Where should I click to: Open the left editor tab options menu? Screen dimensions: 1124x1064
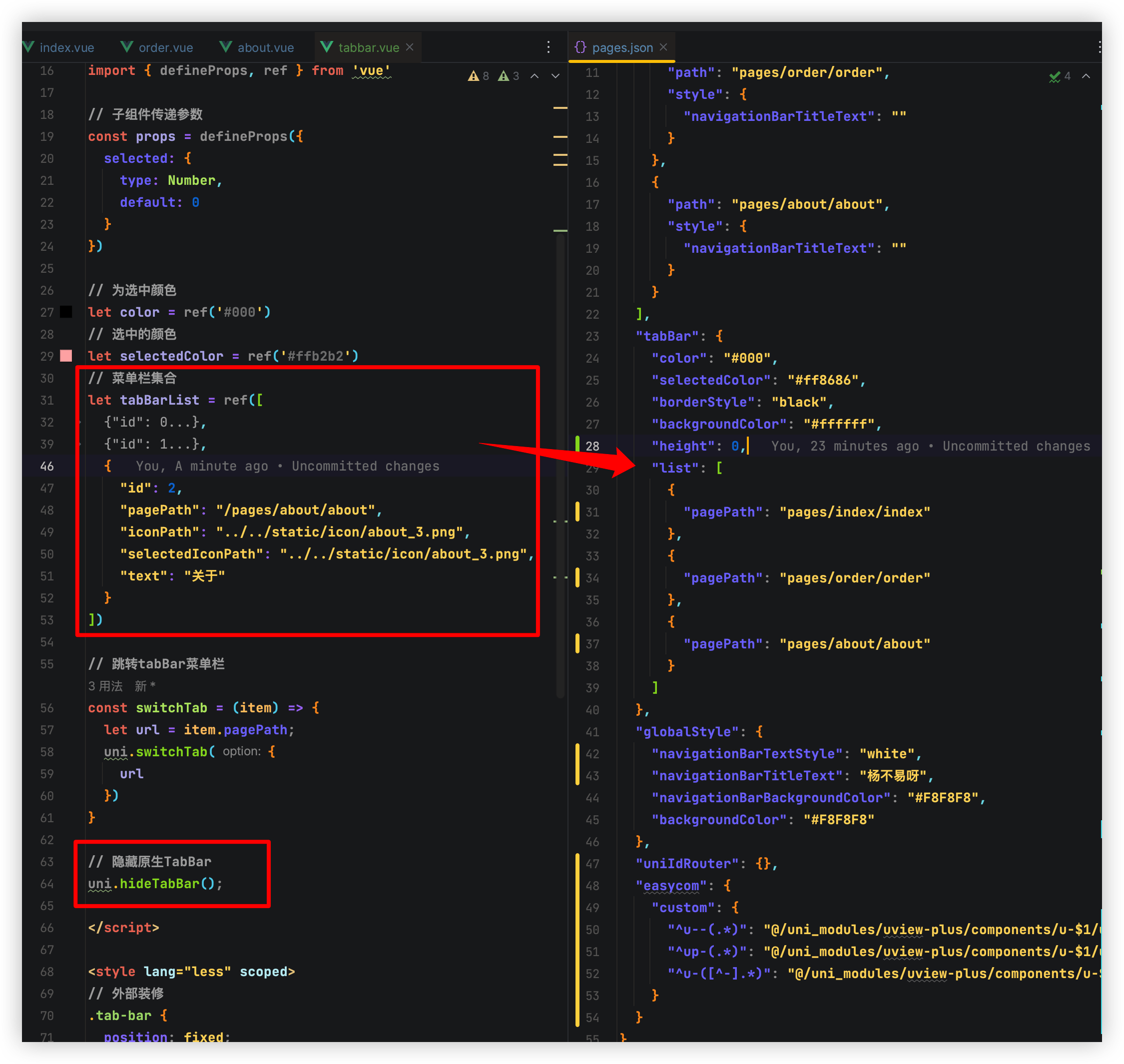pos(548,47)
